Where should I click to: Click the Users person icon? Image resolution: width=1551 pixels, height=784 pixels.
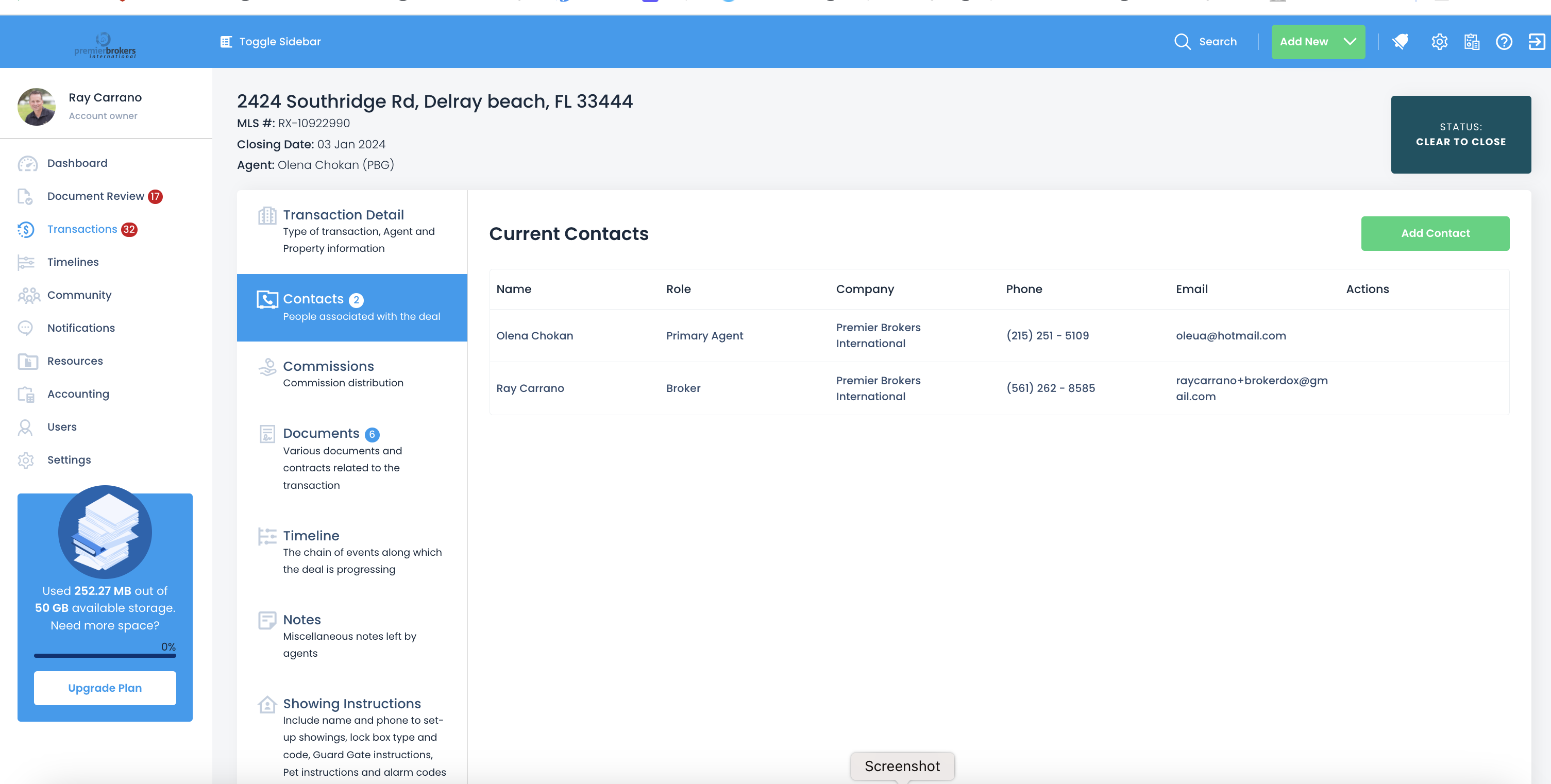(x=25, y=427)
